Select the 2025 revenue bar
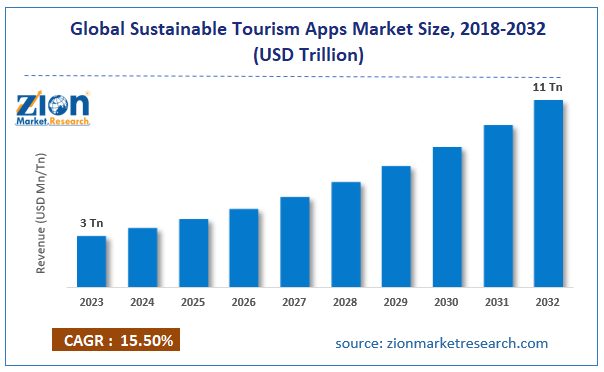The image size is (604, 372). coord(193,253)
